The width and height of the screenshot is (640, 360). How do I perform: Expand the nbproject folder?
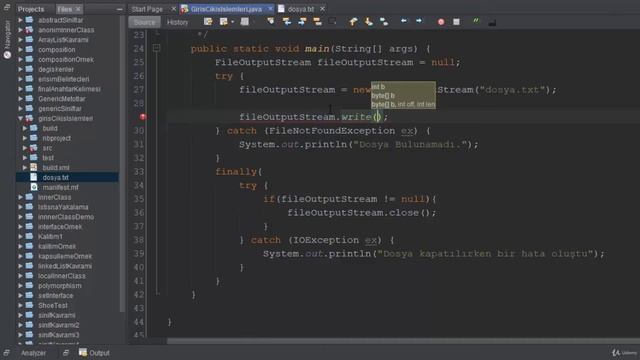pyautogui.click(x=25, y=138)
